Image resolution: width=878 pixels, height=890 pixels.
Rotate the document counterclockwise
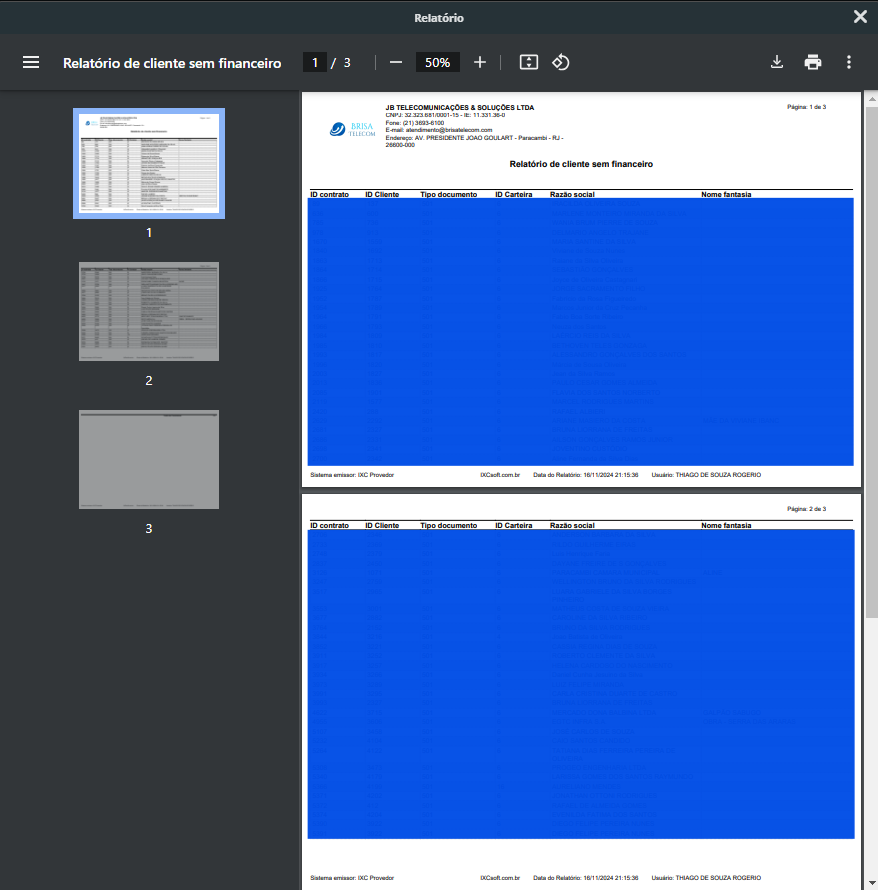(x=561, y=62)
